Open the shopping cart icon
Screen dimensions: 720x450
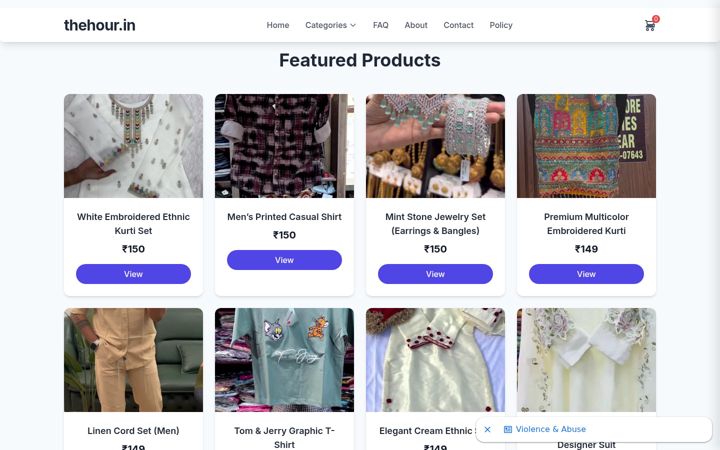649,26
